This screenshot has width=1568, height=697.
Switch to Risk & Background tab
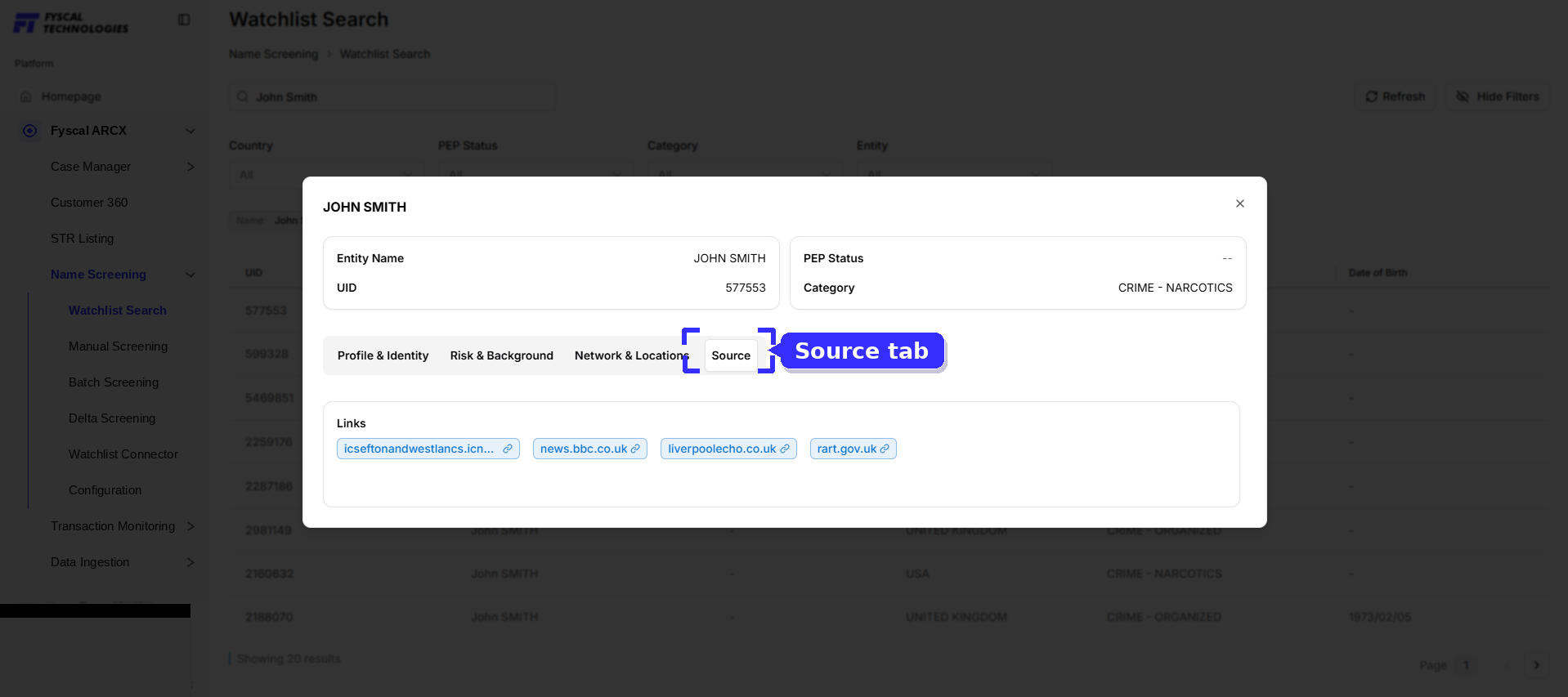click(x=501, y=355)
